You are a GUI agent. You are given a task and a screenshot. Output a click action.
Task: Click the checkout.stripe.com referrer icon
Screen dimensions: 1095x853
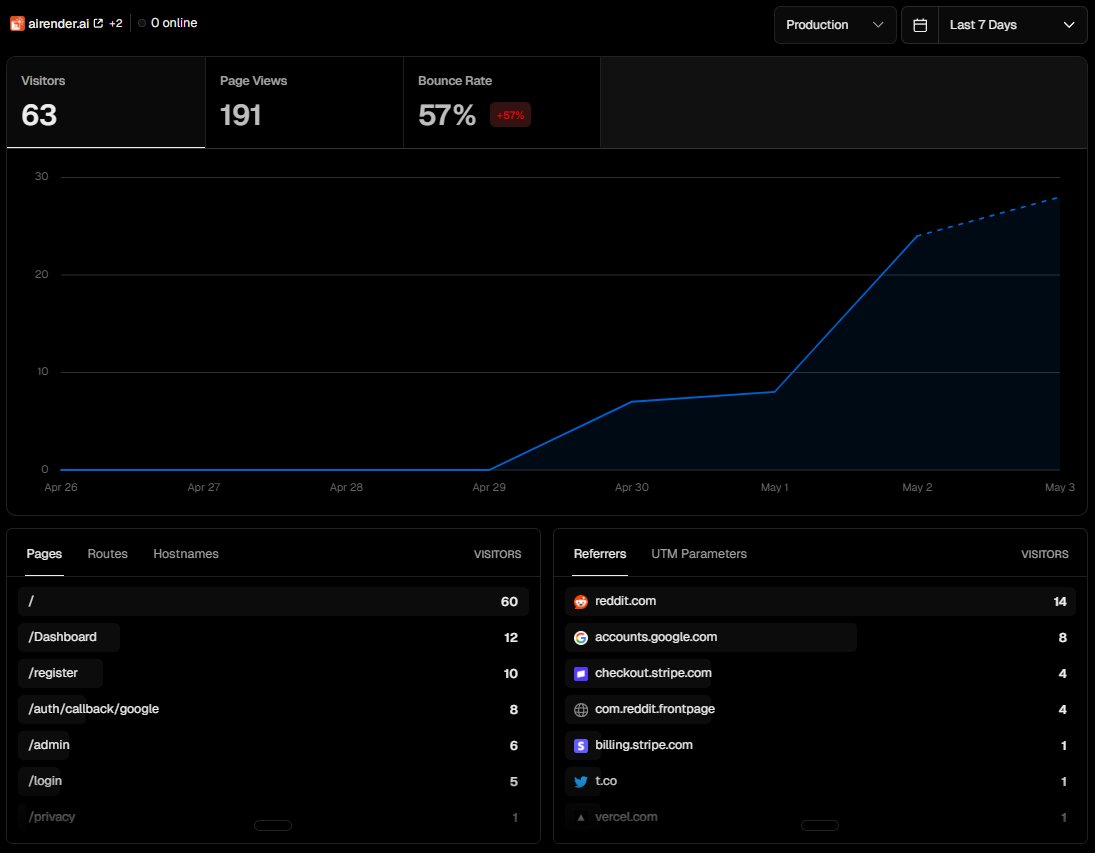tap(580, 674)
